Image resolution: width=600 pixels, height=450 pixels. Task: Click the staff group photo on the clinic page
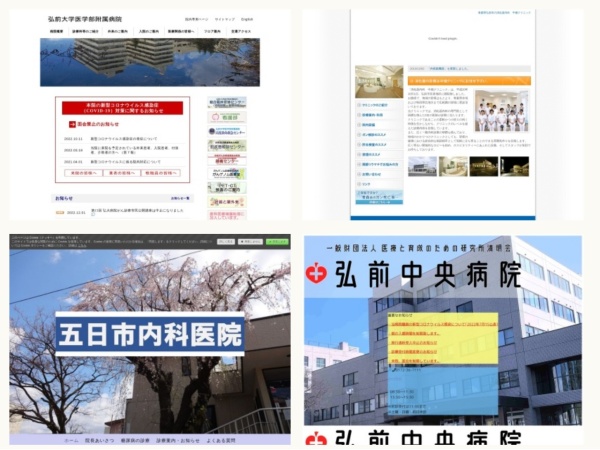(x=502, y=111)
